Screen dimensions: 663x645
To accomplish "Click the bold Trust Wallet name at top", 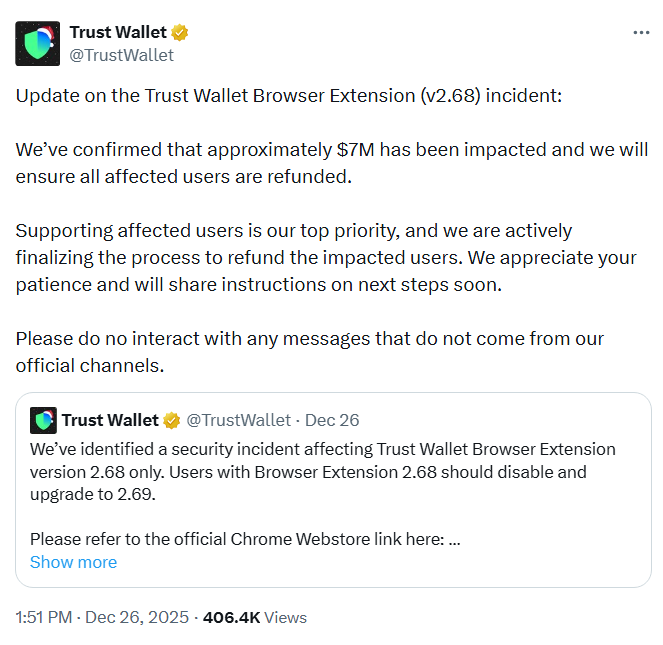I will pos(118,33).
